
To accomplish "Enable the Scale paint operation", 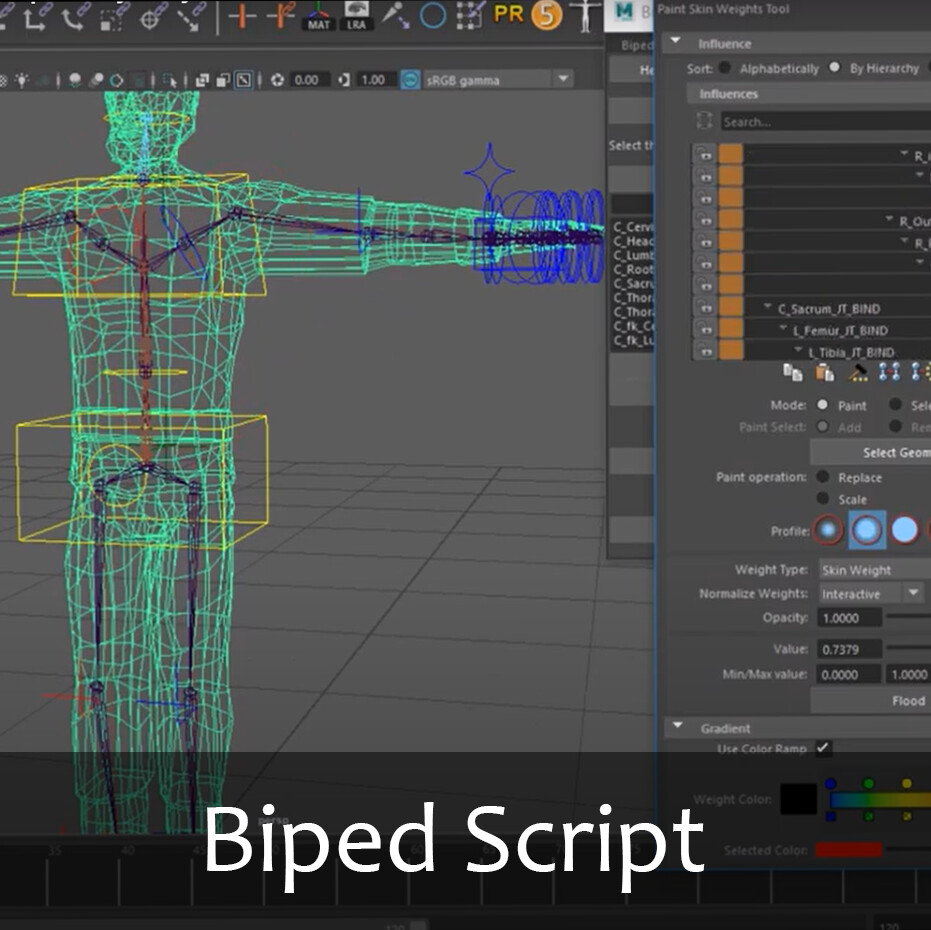I will (x=823, y=498).
